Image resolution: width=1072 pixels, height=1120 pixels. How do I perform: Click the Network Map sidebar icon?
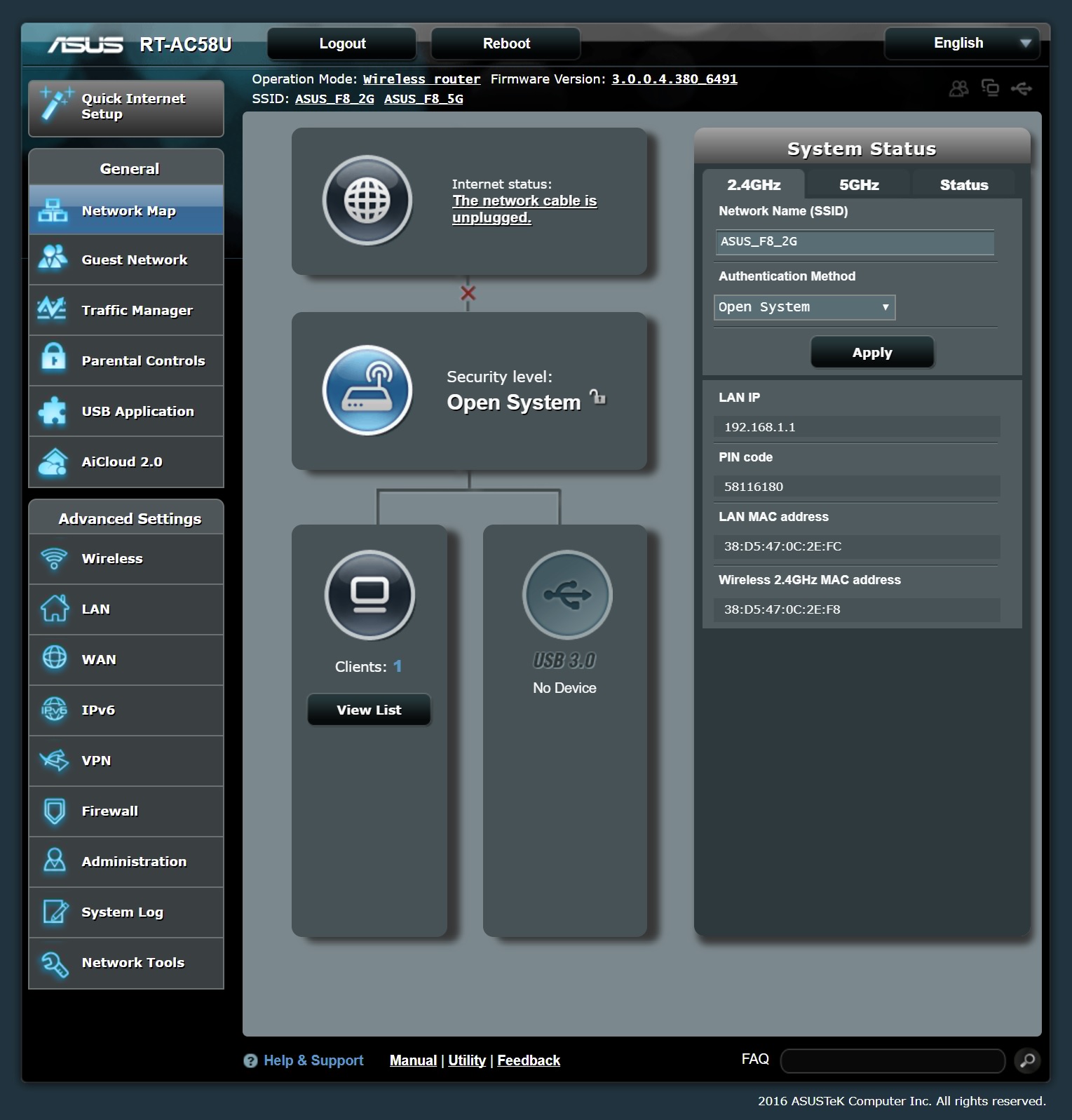[53, 210]
